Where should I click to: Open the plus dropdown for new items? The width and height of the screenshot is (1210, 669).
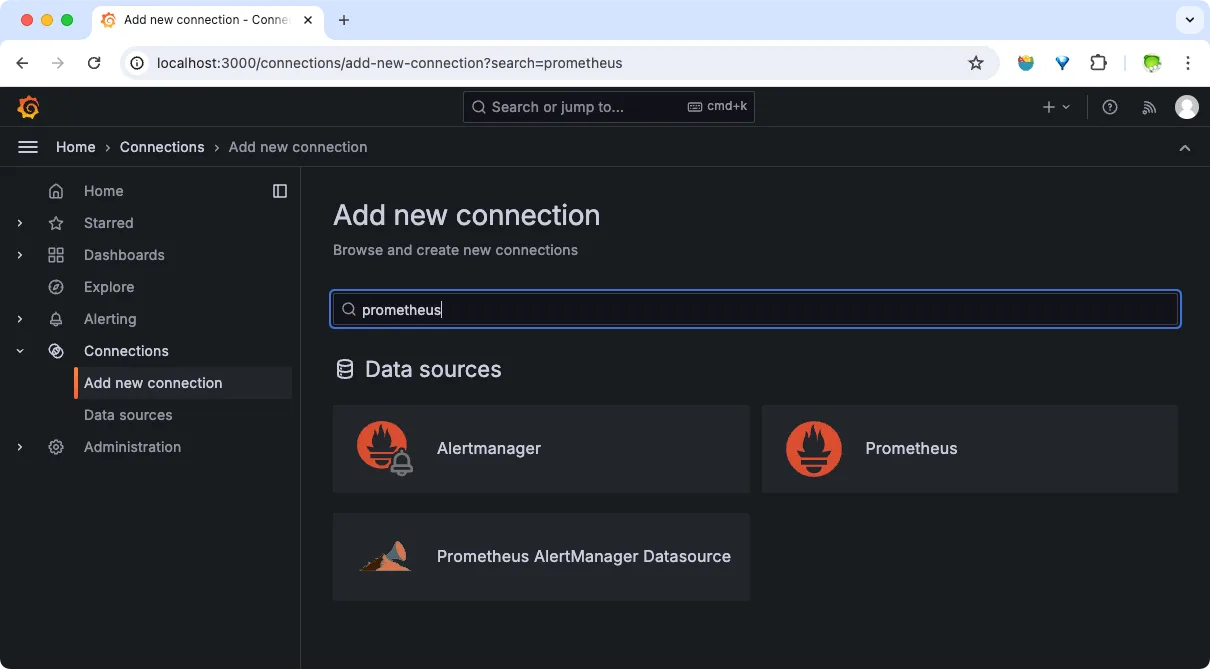coord(1054,107)
